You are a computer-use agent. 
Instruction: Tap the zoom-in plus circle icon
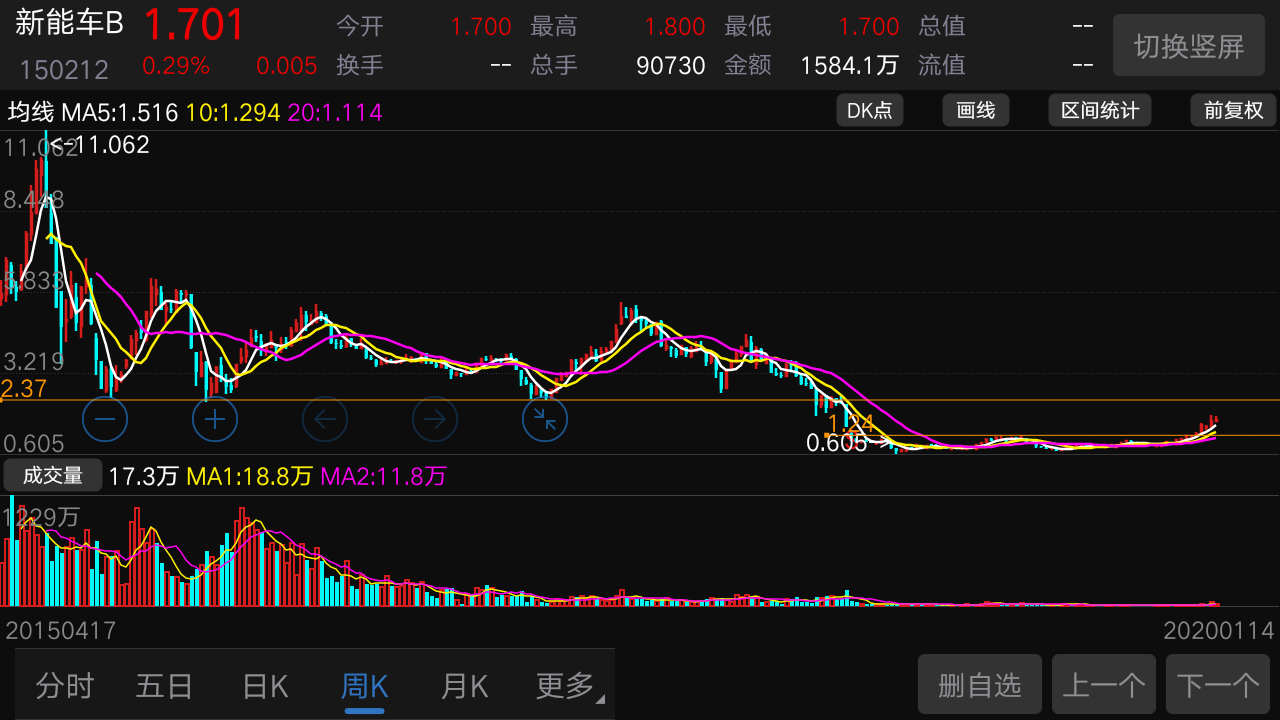(x=215, y=419)
